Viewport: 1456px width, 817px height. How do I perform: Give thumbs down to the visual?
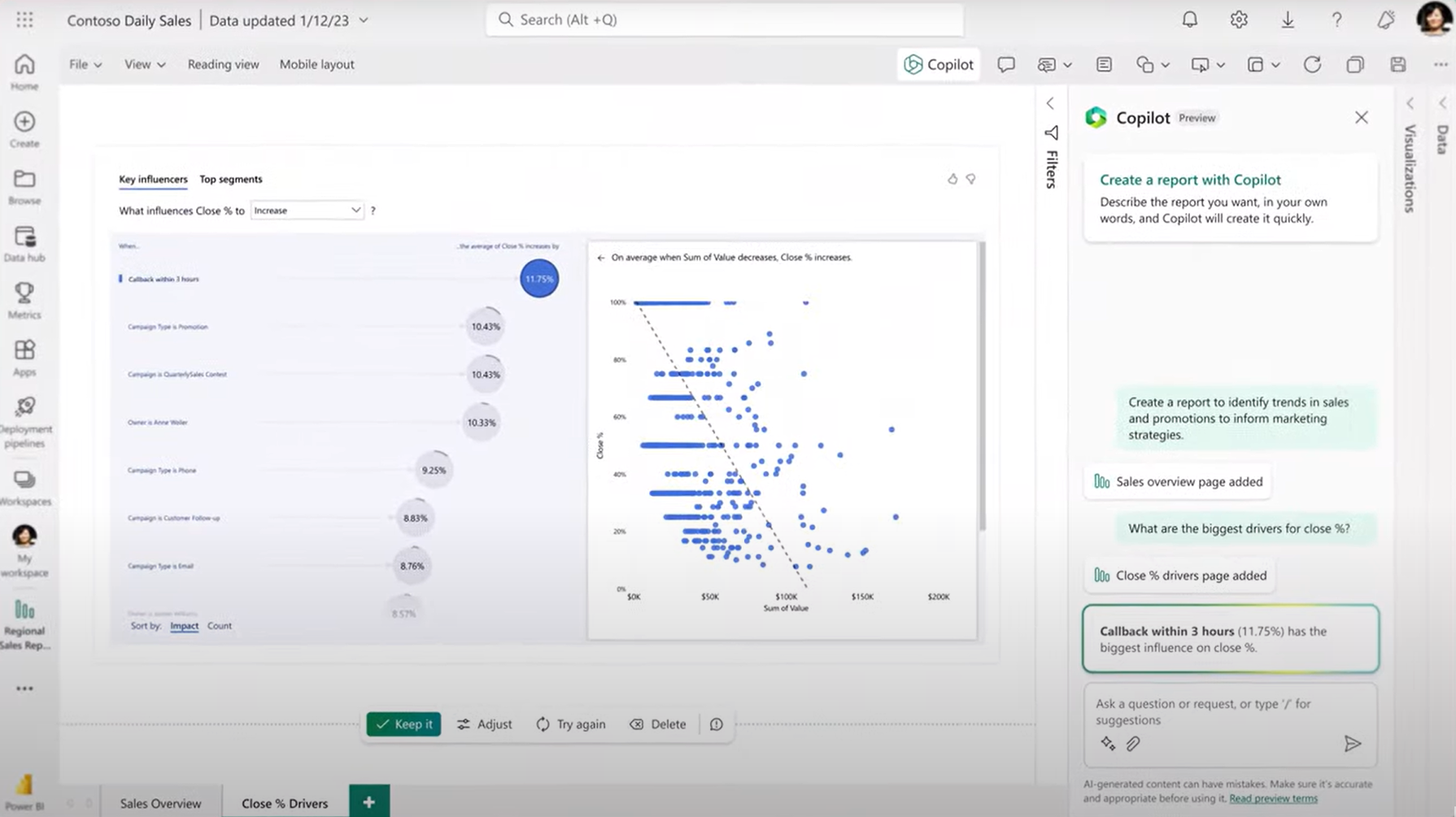pos(971,179)
